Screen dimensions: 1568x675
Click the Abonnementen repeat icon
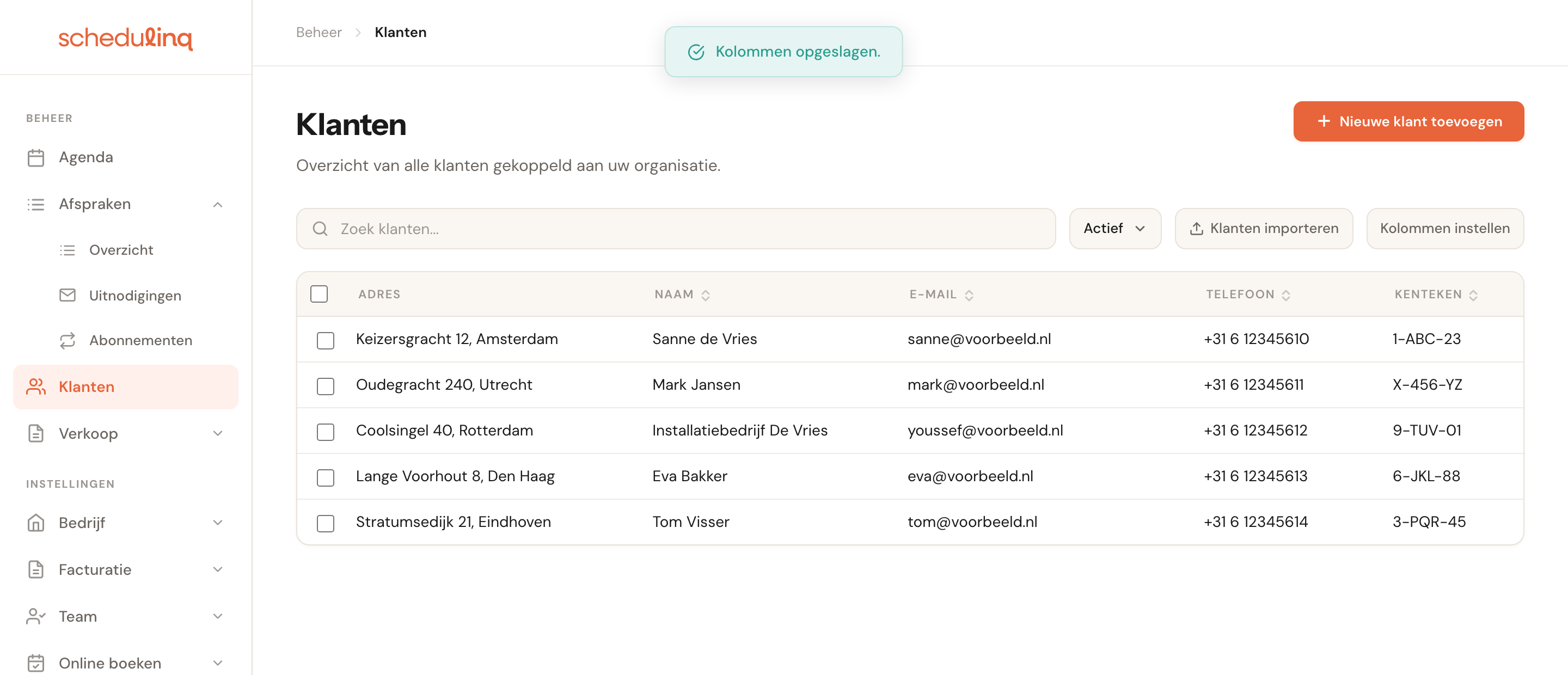point(68,340)
